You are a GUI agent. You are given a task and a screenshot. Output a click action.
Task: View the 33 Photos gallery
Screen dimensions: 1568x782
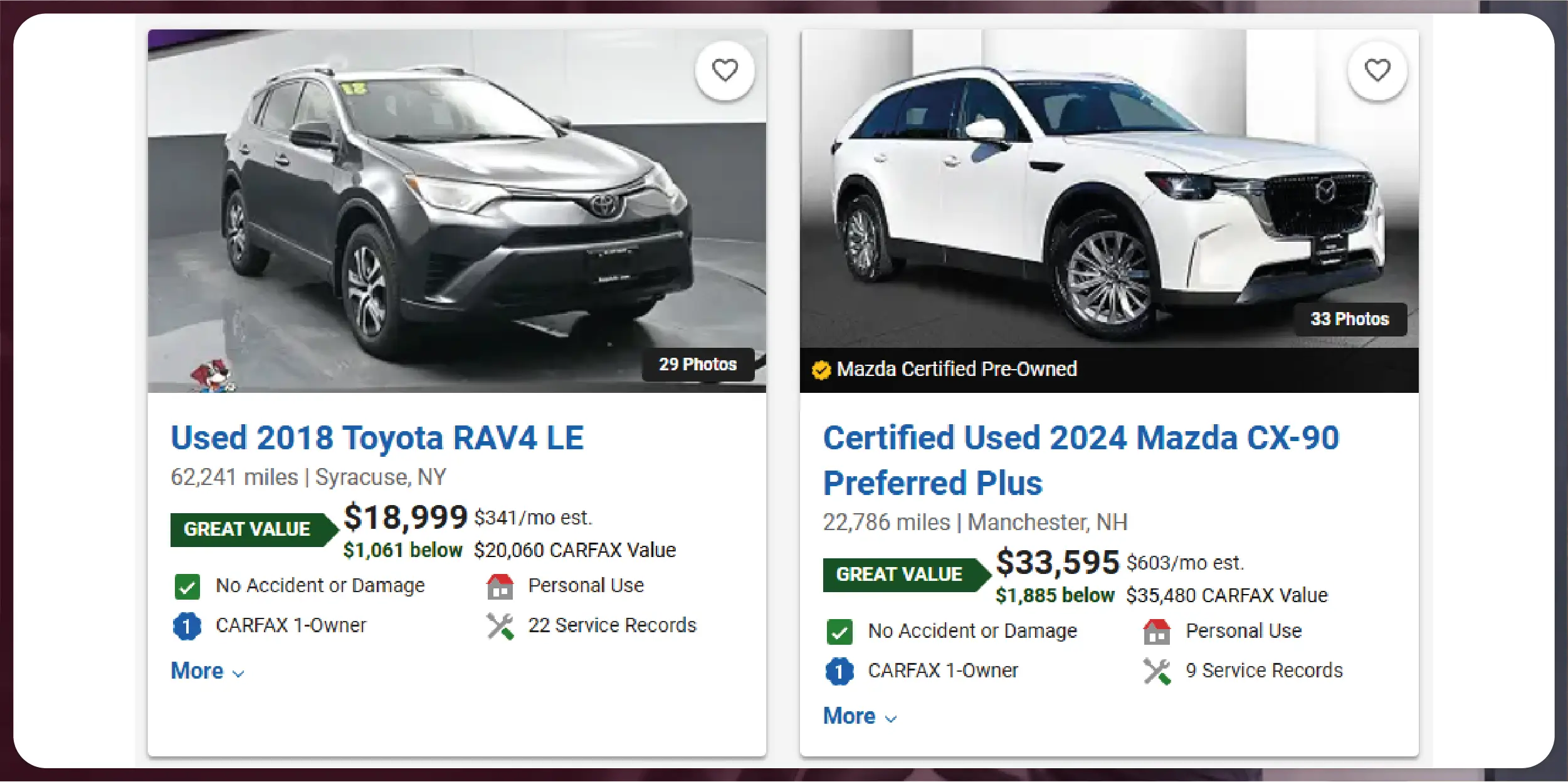click(x=1349, y=319)
